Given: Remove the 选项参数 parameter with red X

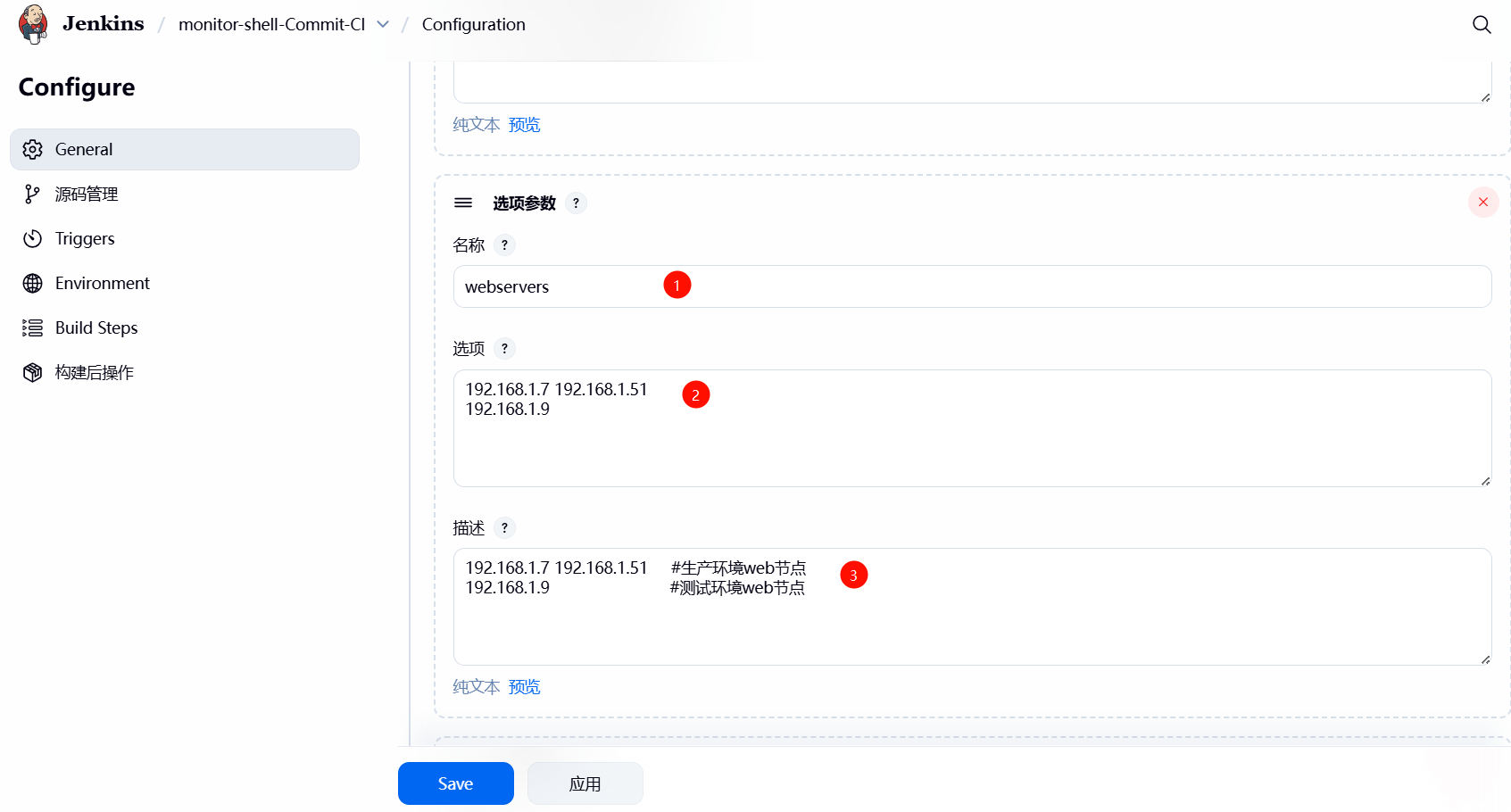Looking at the screenshot, I should [x=1482, y=203].
